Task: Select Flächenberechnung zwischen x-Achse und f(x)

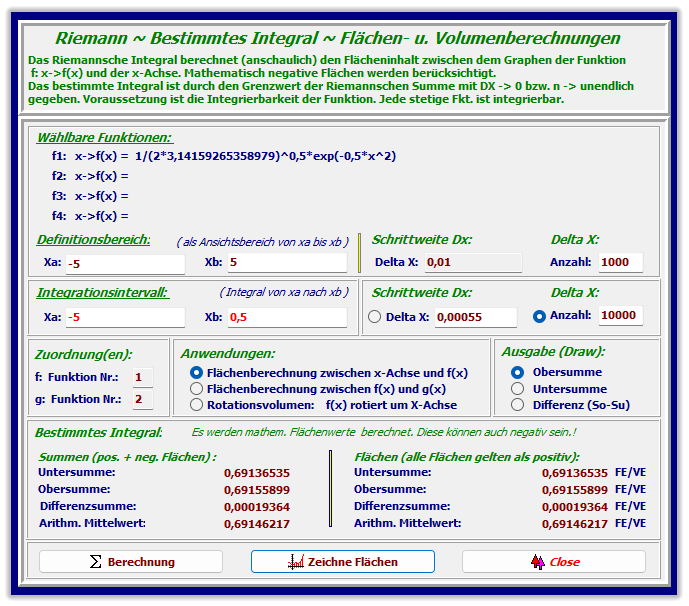Action: 196,372
